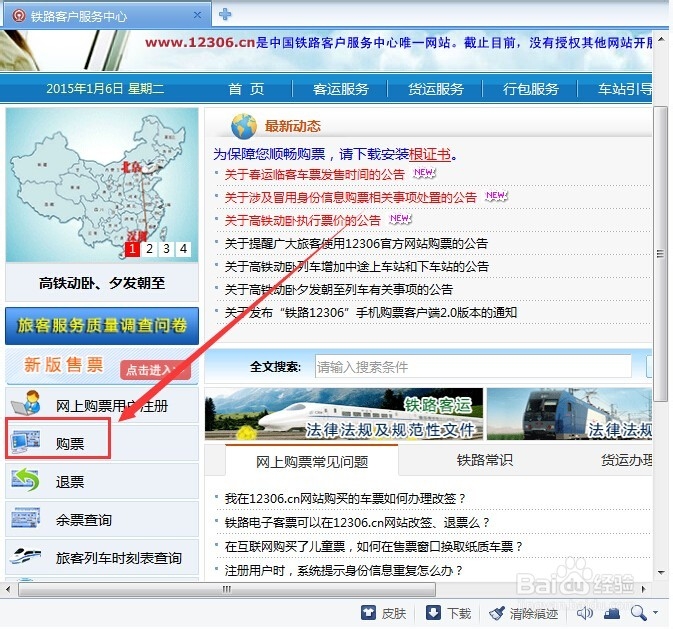Click the horizontal scrollbar thumb
The height and width of the screenshot is (629, 673).
click(227, 589)
